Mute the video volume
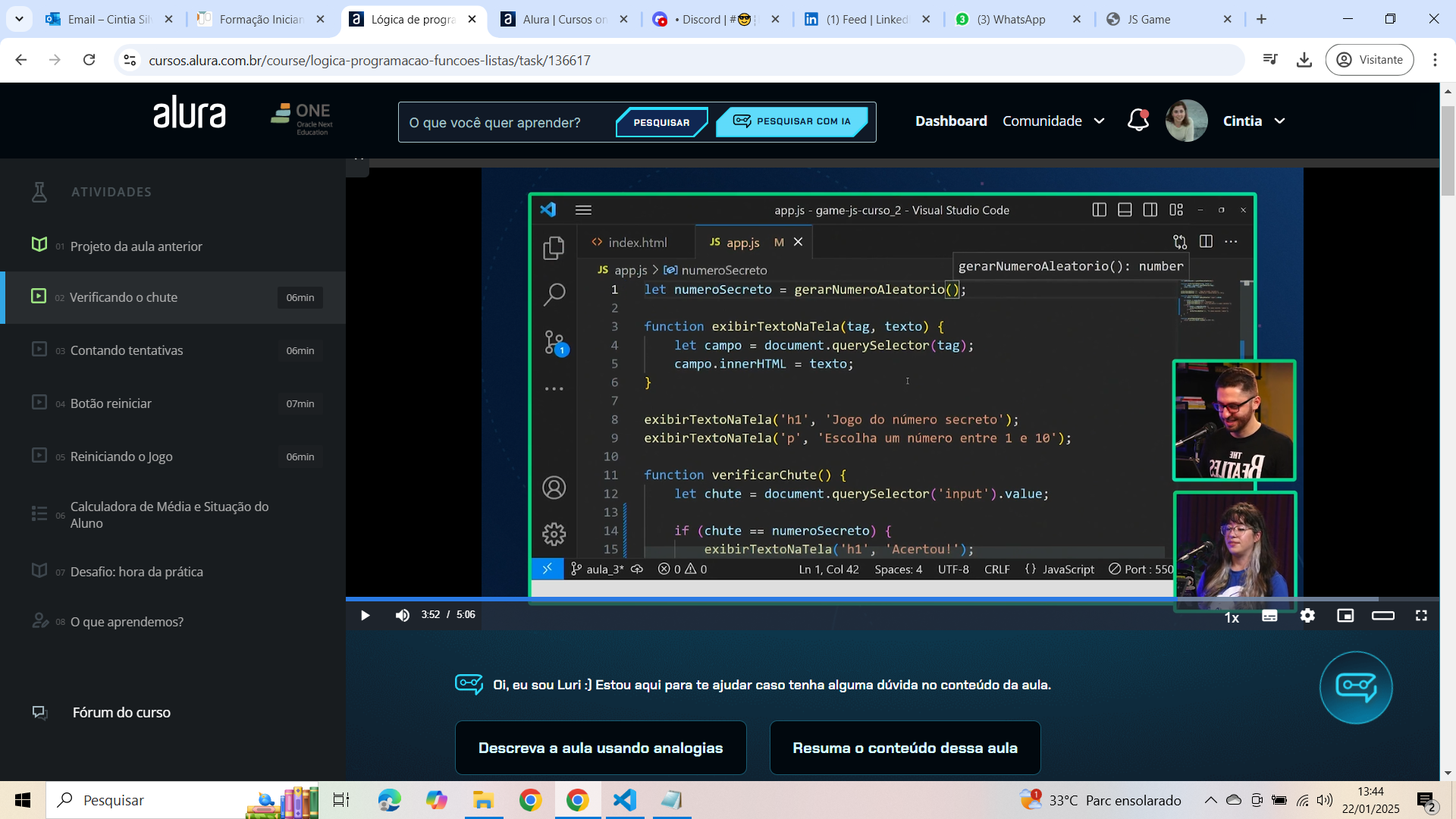The height and width of the screenshot is (819, 1456). pyautogui.click(x=402, y=615)
